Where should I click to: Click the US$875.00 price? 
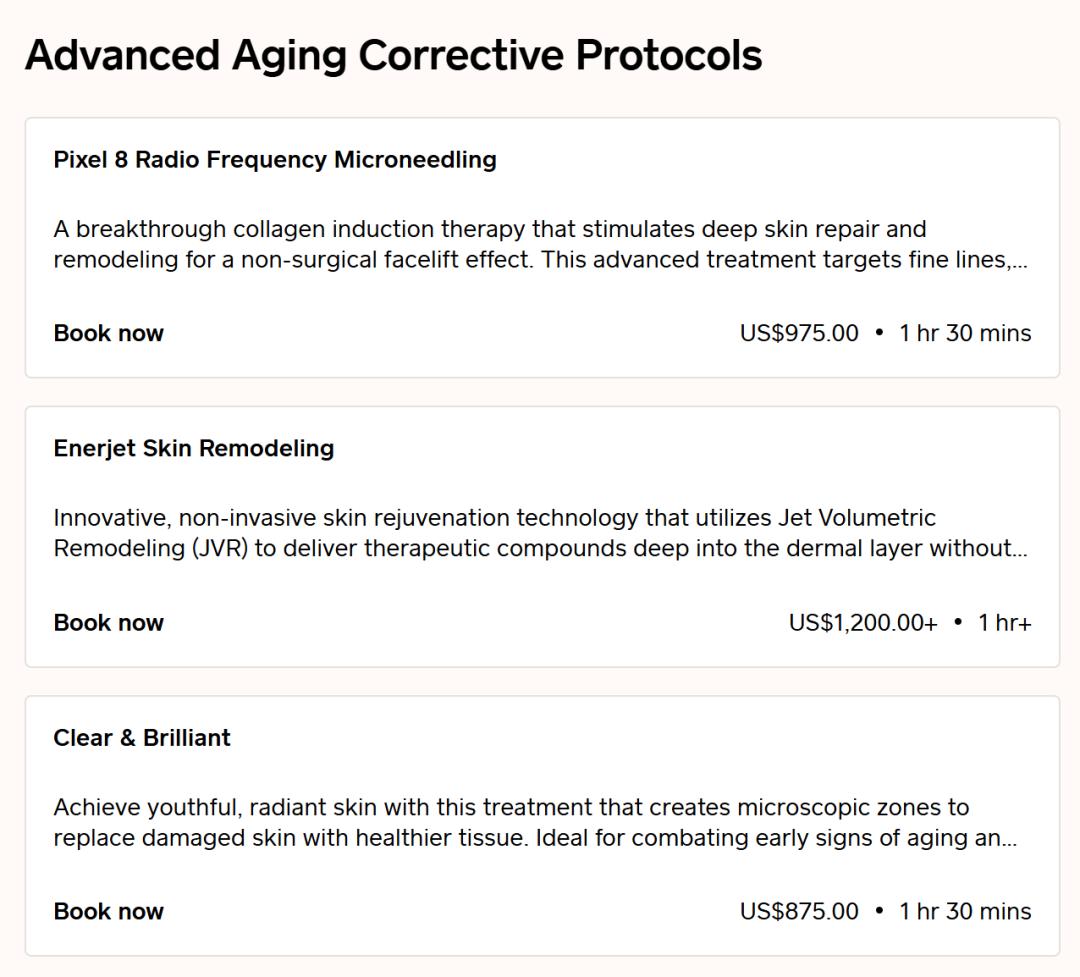tap(799, 911)
